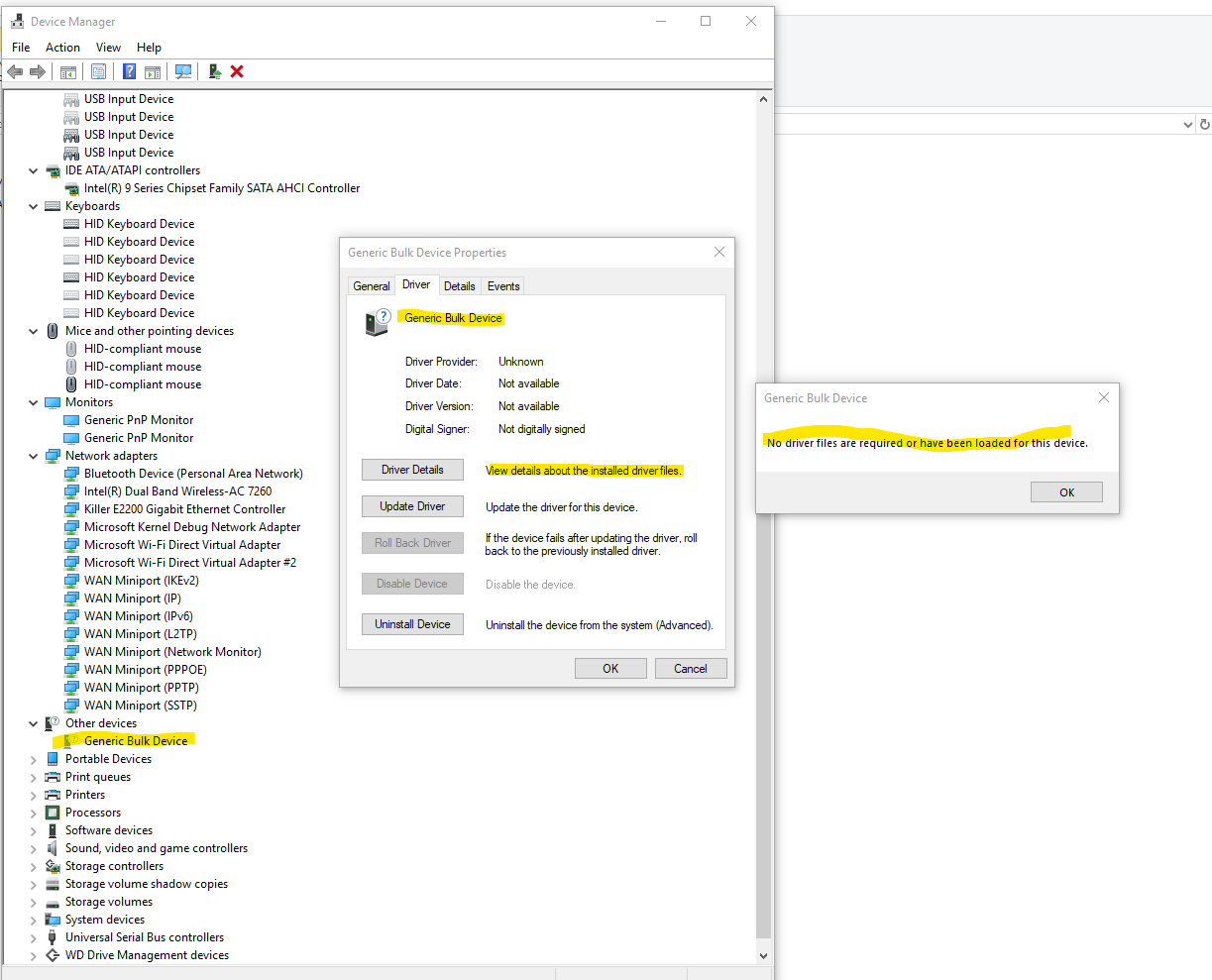Click the Back arrow toolbar icon
Screen dimensions: 1212x980
tap(15, 71)
